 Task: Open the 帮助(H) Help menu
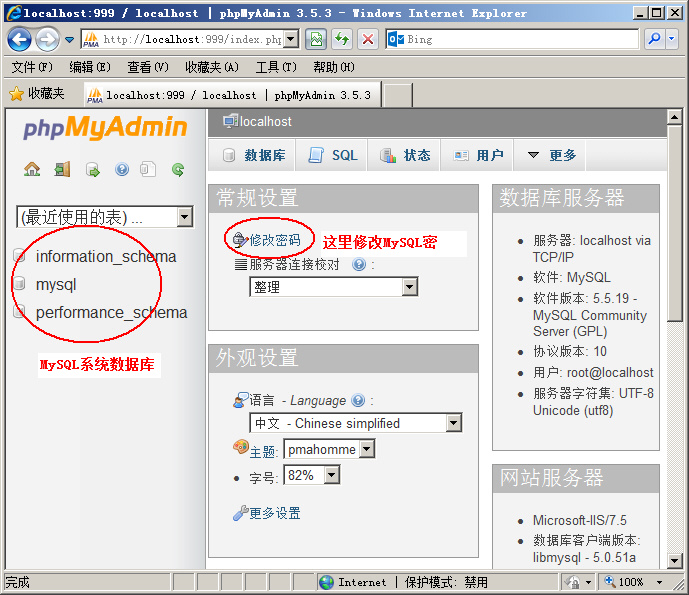334,67
